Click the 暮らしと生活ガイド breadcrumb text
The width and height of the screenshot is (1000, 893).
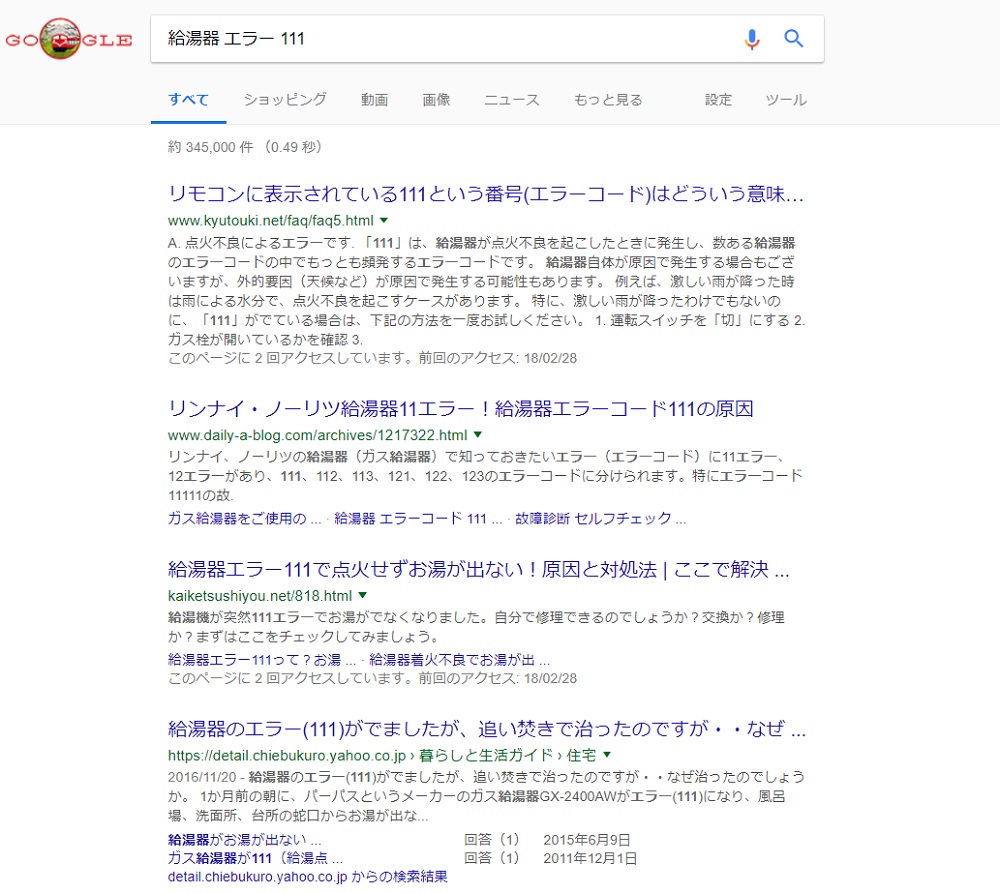[486, 756]
